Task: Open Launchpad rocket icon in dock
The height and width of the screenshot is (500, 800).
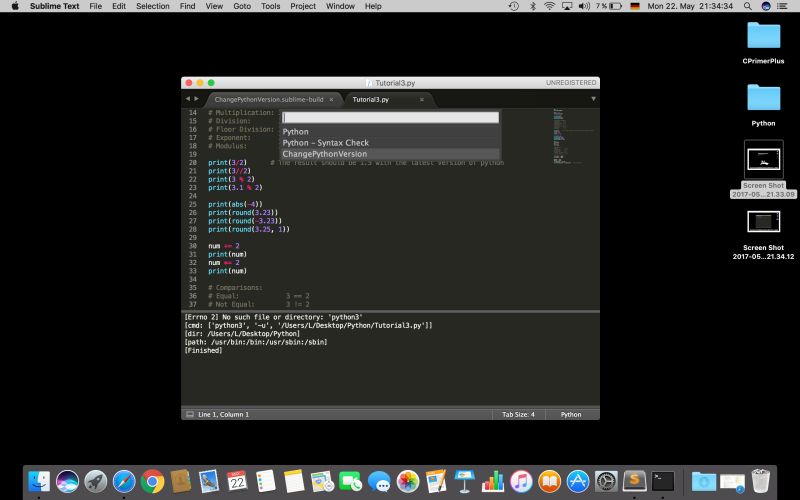Action: click(x=96, y=481)
